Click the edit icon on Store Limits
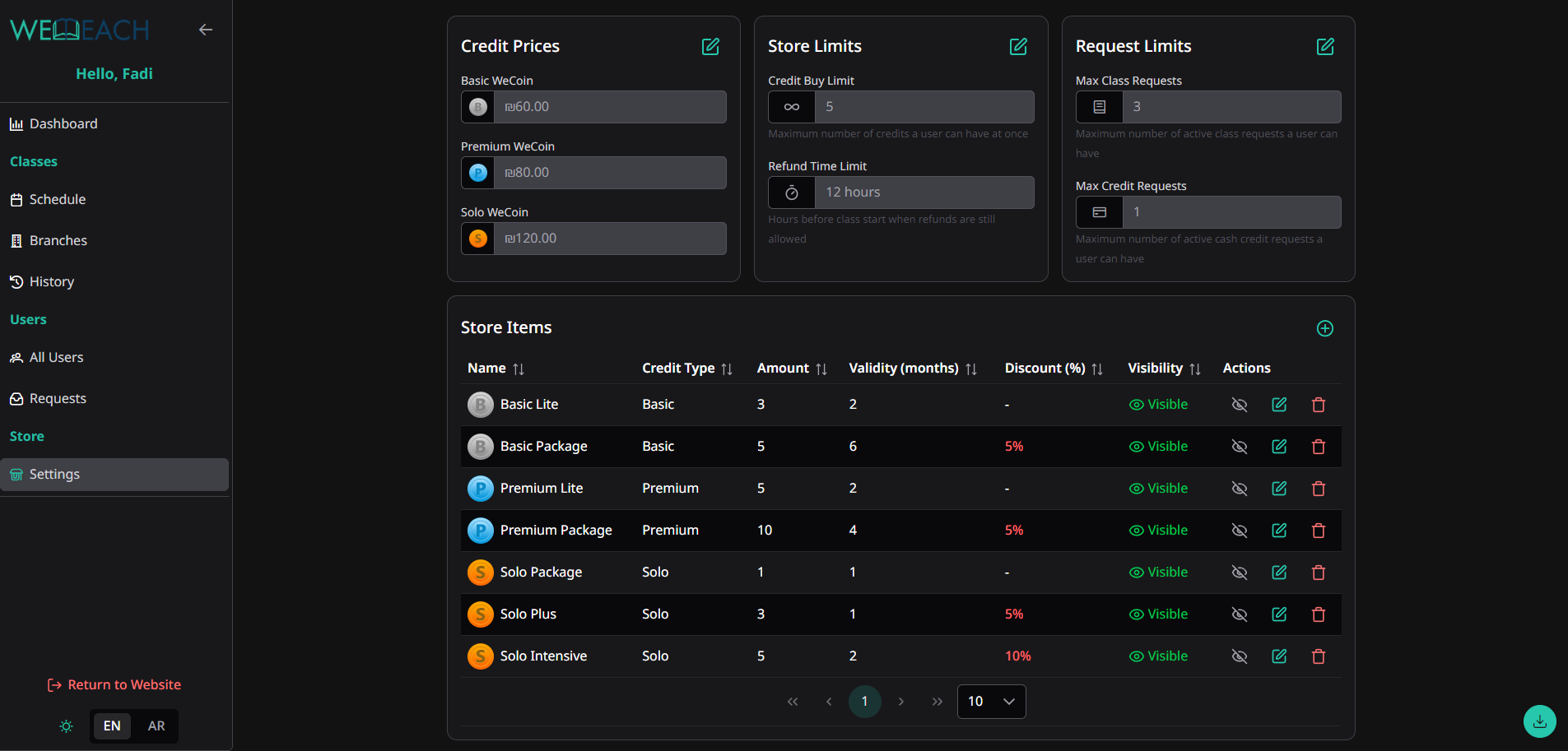 [x=1018, y=47]
